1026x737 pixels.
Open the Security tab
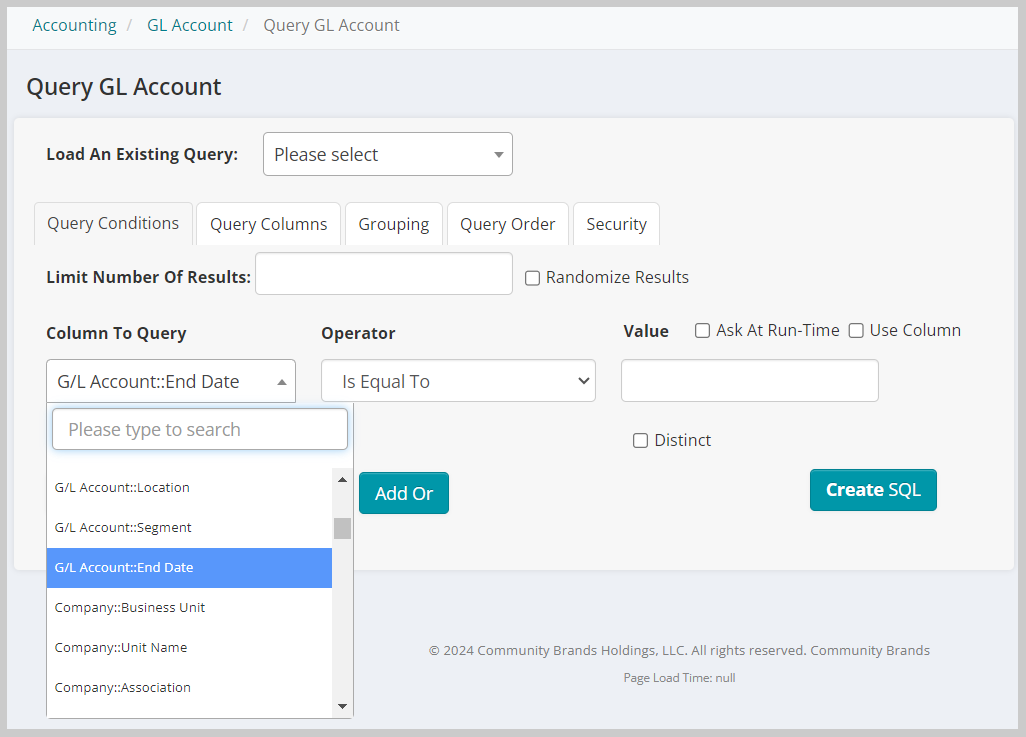click(x=616, y=223)
